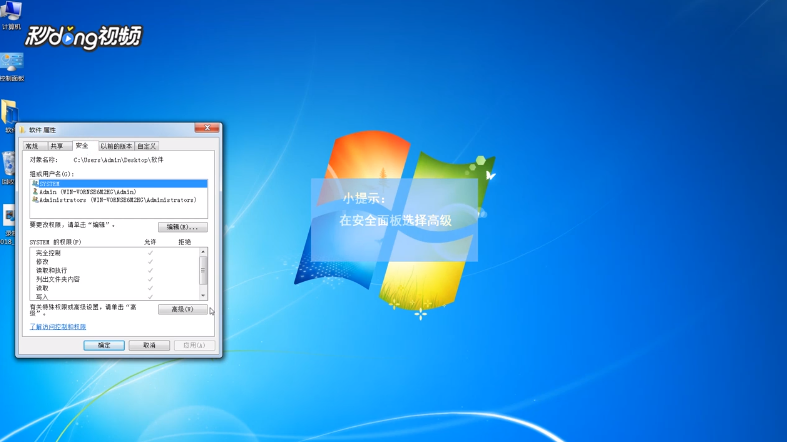Cancel the dialog with 取消
Screen dimensions: 787x442
point(149,345)
